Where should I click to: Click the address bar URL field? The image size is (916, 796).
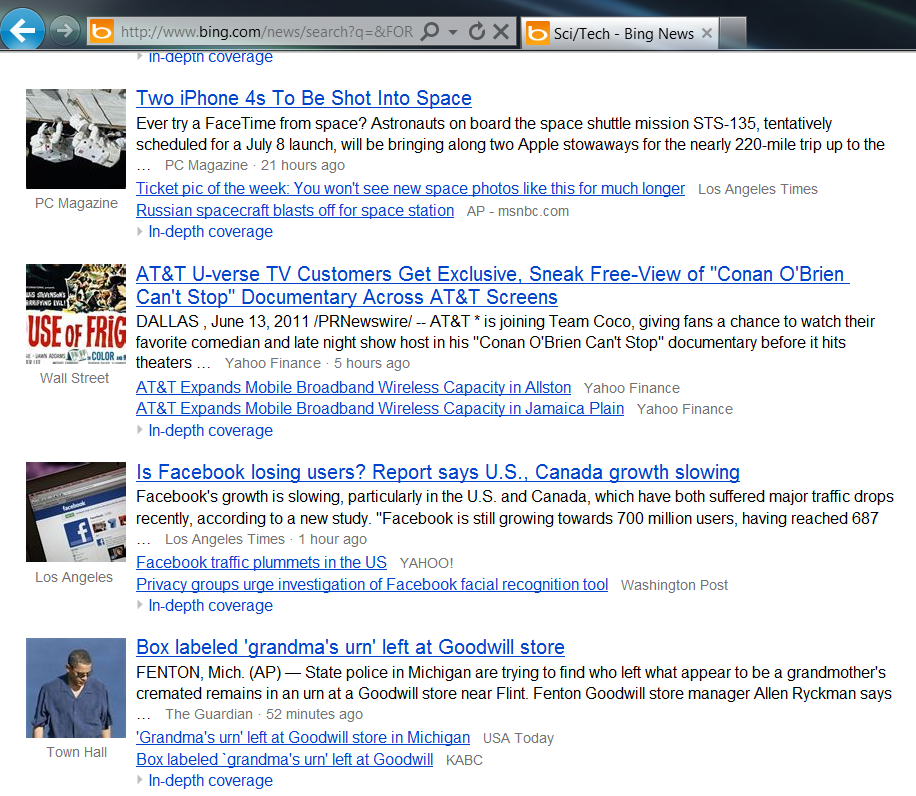pos(265,32)
